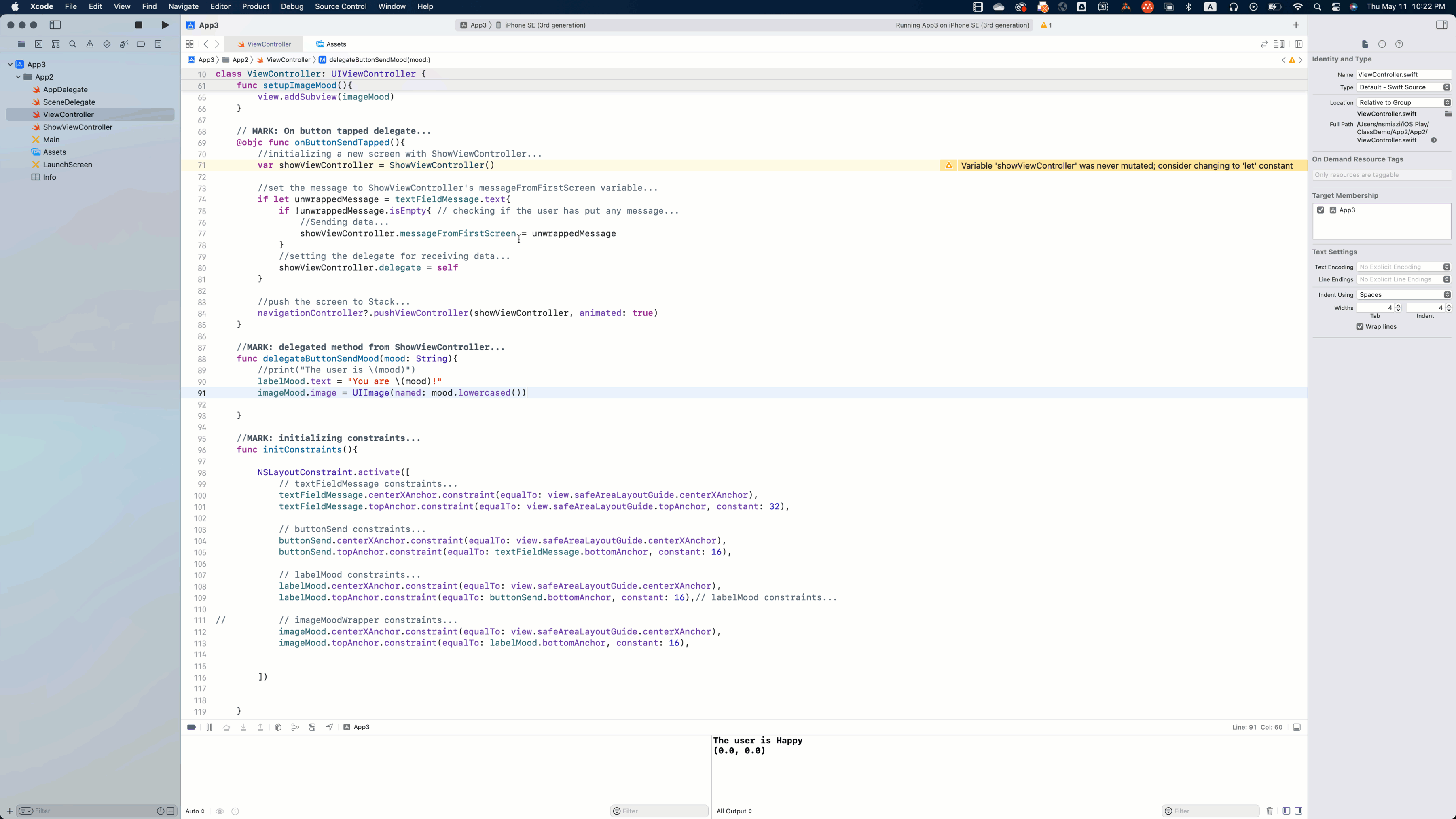This screenshot has width=1456, height=819.
Task: Toggle the Wrap lines checkbox
Action: click(x=1360, y=327)
